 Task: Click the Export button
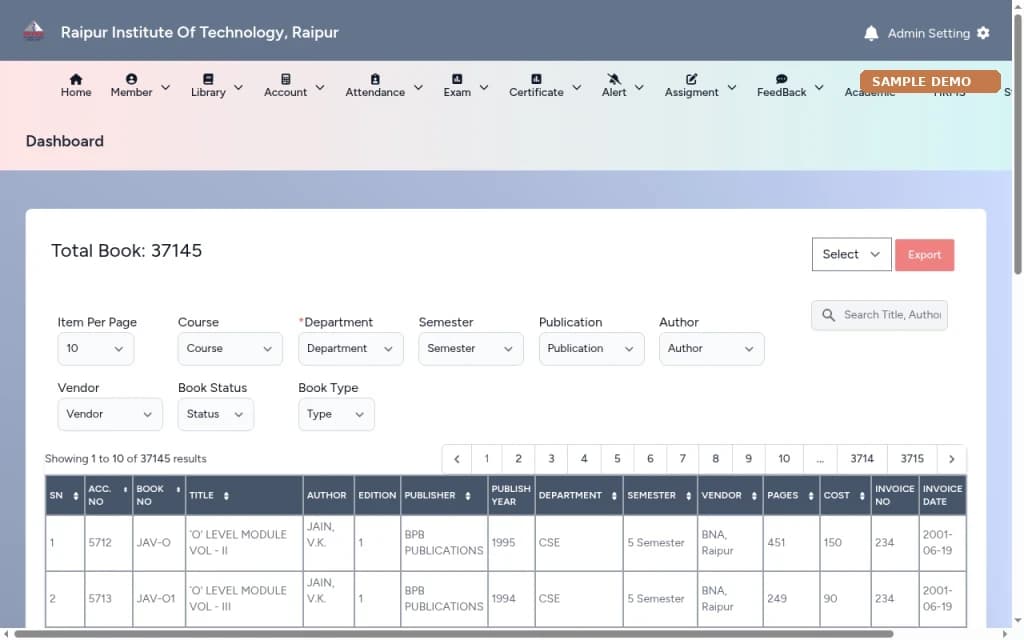(x=924, y=255)
